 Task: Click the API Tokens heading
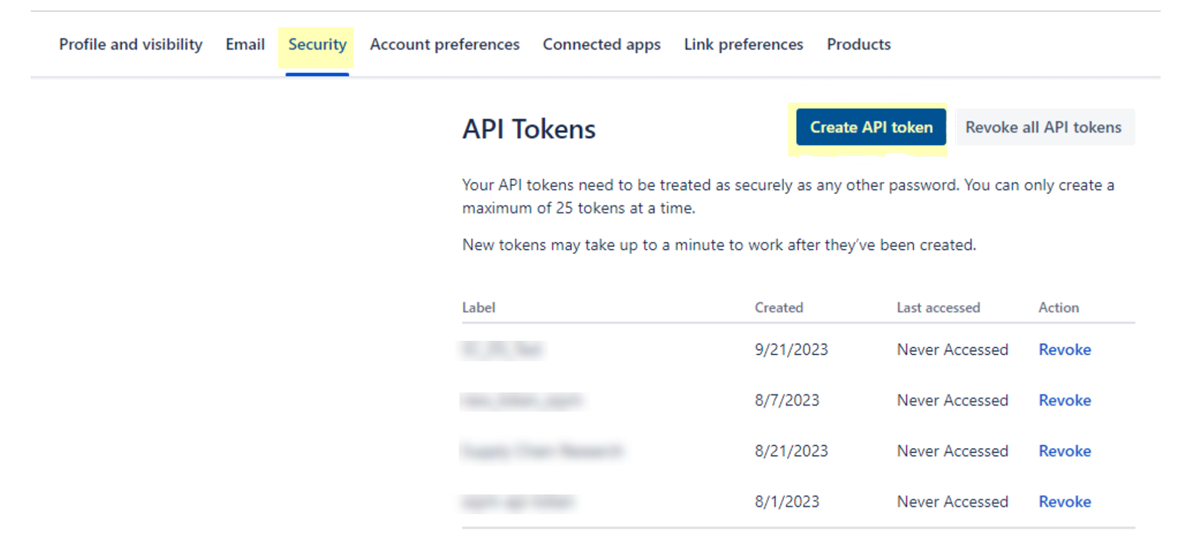(x=529, y=129)
